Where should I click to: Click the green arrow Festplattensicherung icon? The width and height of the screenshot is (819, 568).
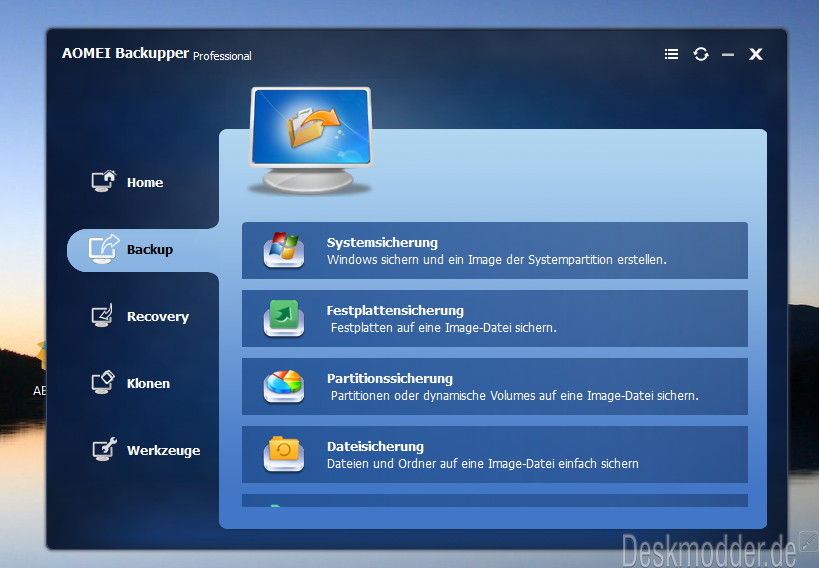click(x=284, y=318)
